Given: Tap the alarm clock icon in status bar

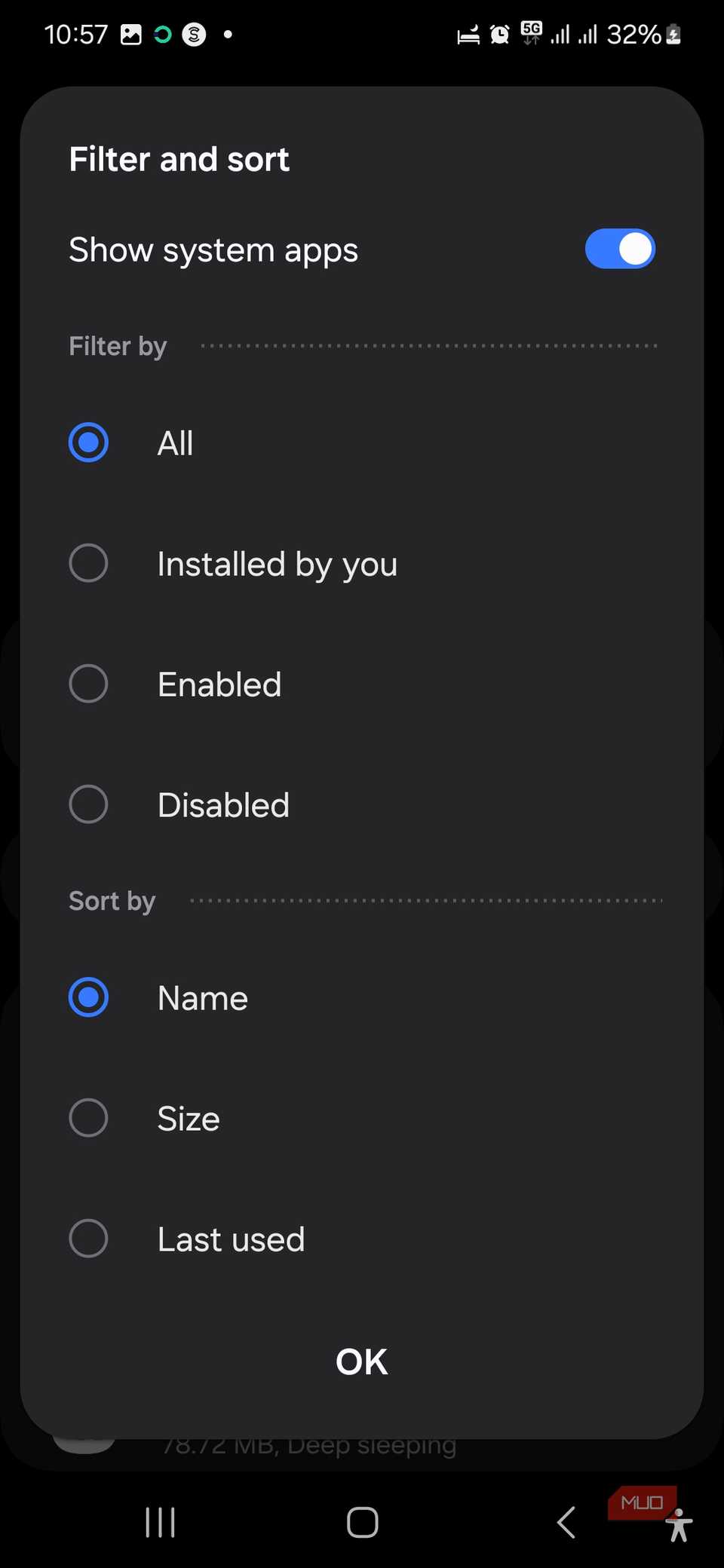Looking at the screenshot, I should pyautogui.click(x=499, y=33).
